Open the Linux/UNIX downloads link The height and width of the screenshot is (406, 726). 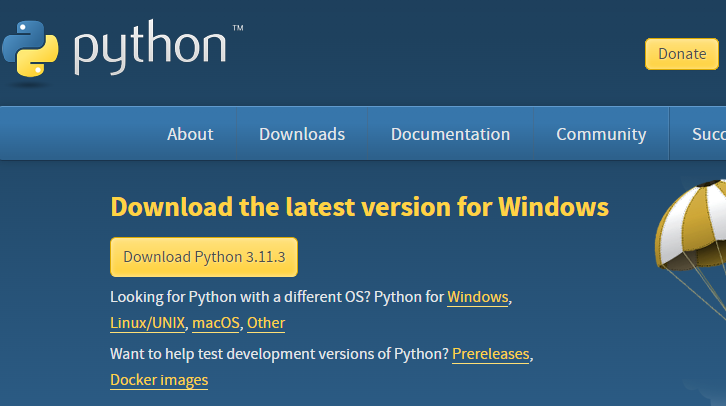tap(147, 323)
